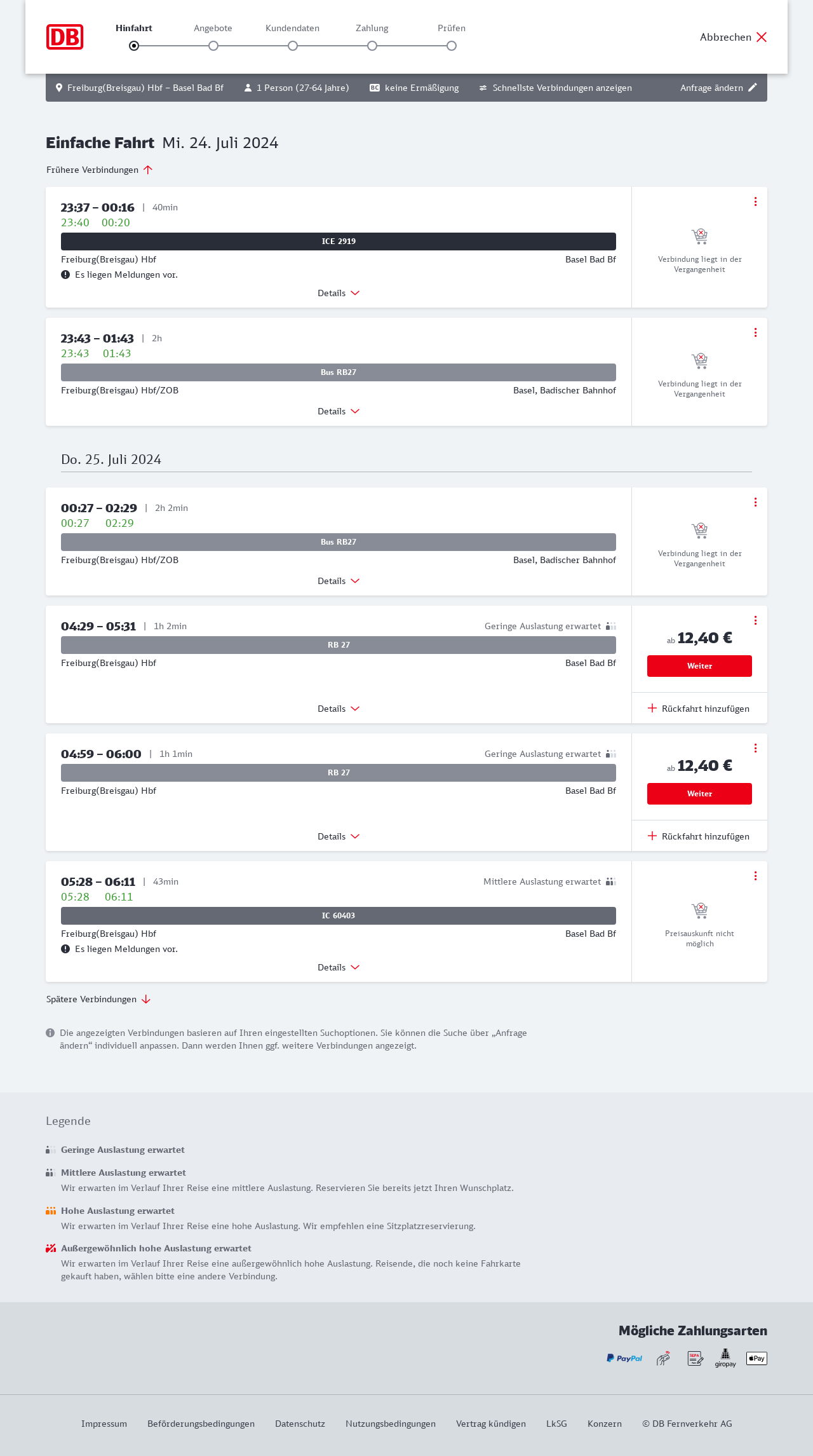Expand Details for the 04:29 RB 27 connection
Screen dimensions: 813x1456
[339, 709]
